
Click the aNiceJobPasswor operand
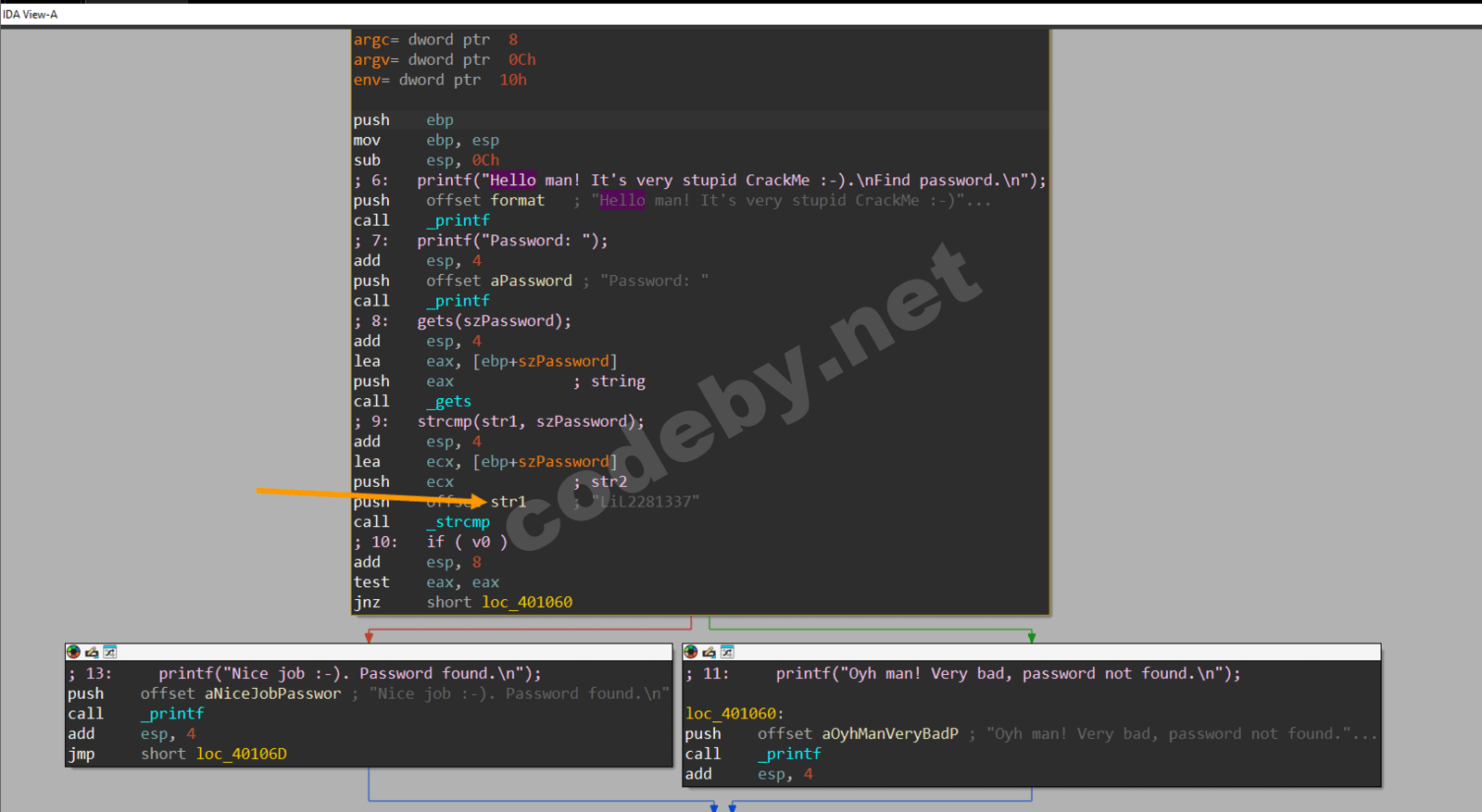coord(272,694)
